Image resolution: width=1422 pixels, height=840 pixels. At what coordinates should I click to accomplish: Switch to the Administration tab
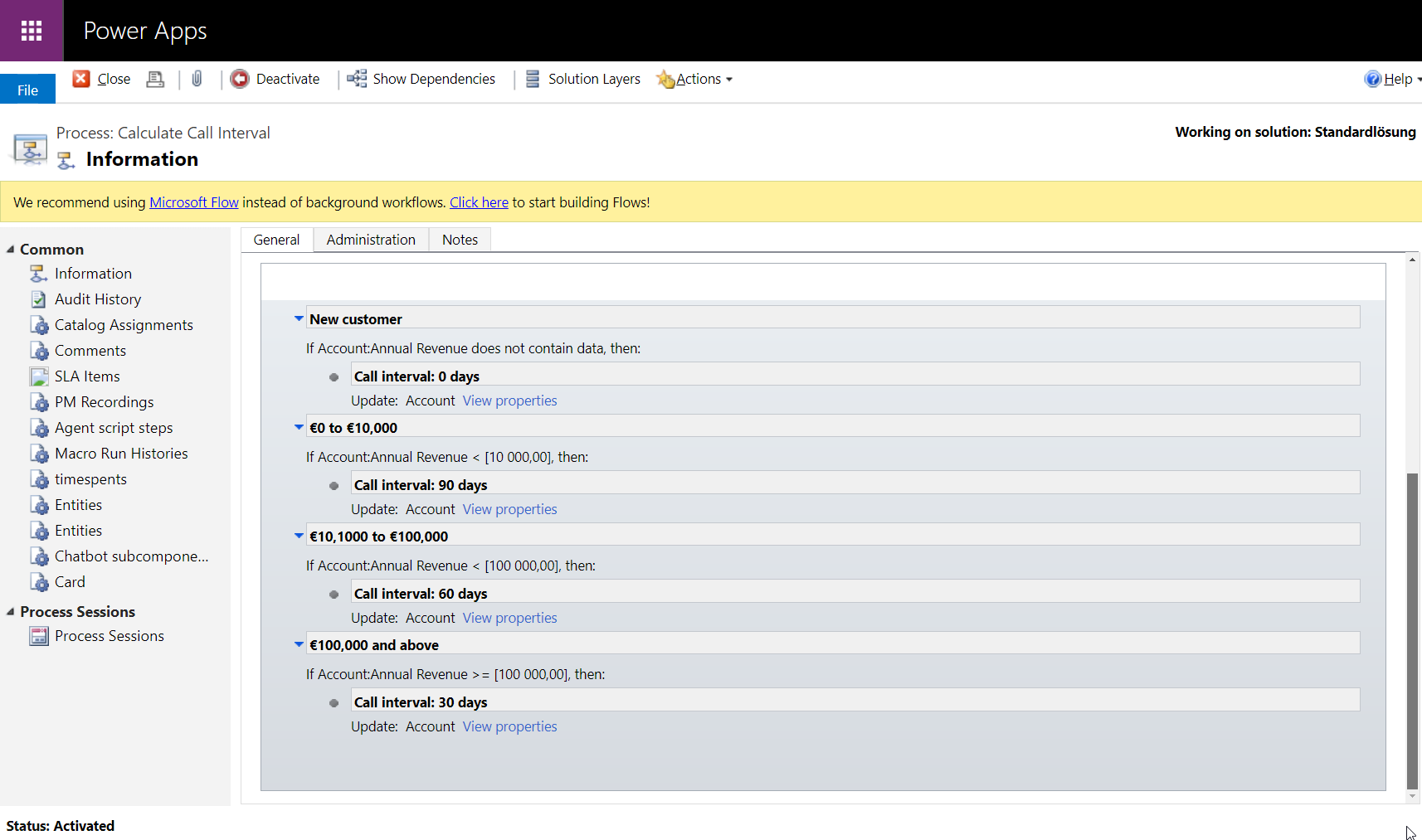[370, 240]
